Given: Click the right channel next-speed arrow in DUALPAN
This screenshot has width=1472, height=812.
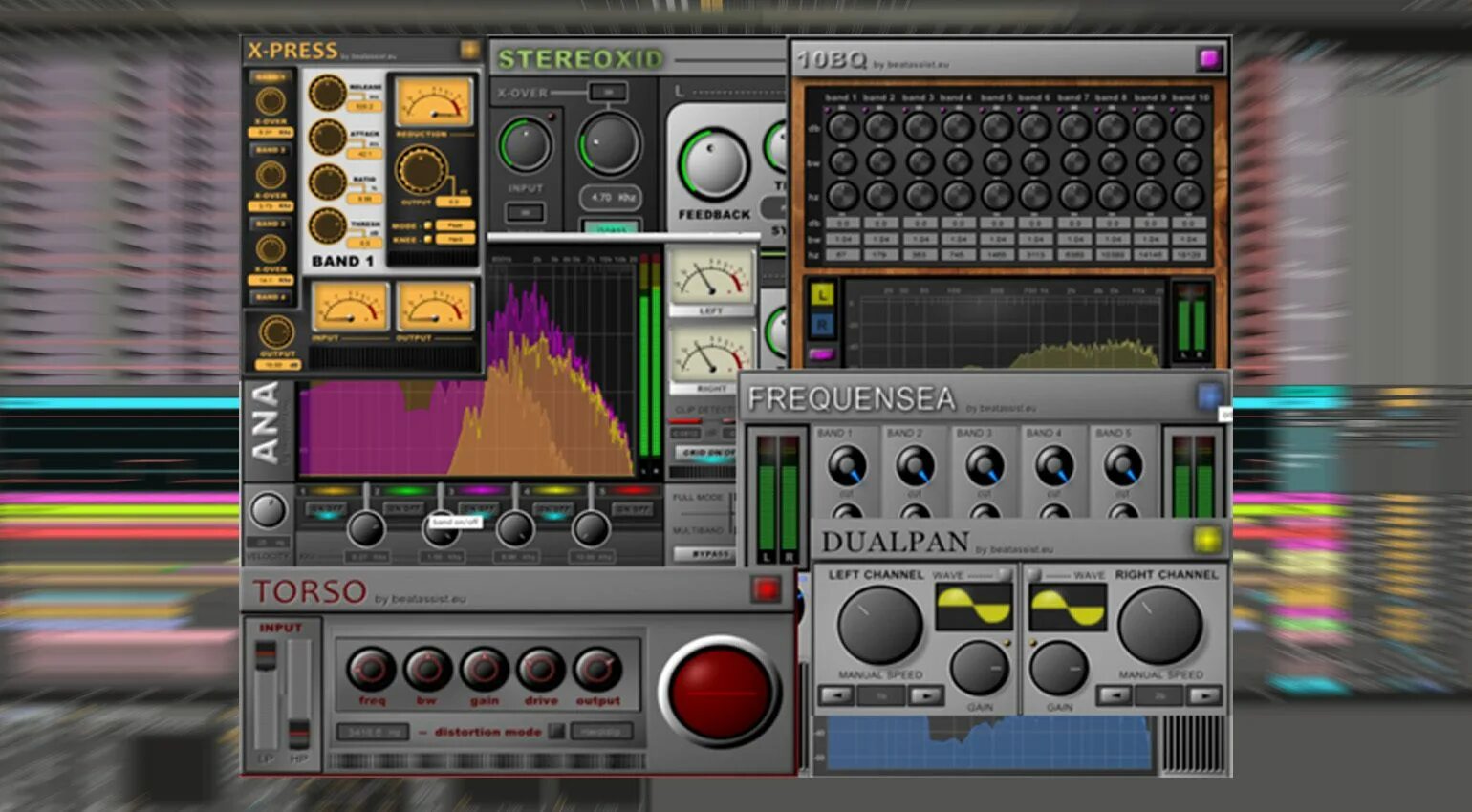Looking at the screenshot, I should [x=1203, y=695].
